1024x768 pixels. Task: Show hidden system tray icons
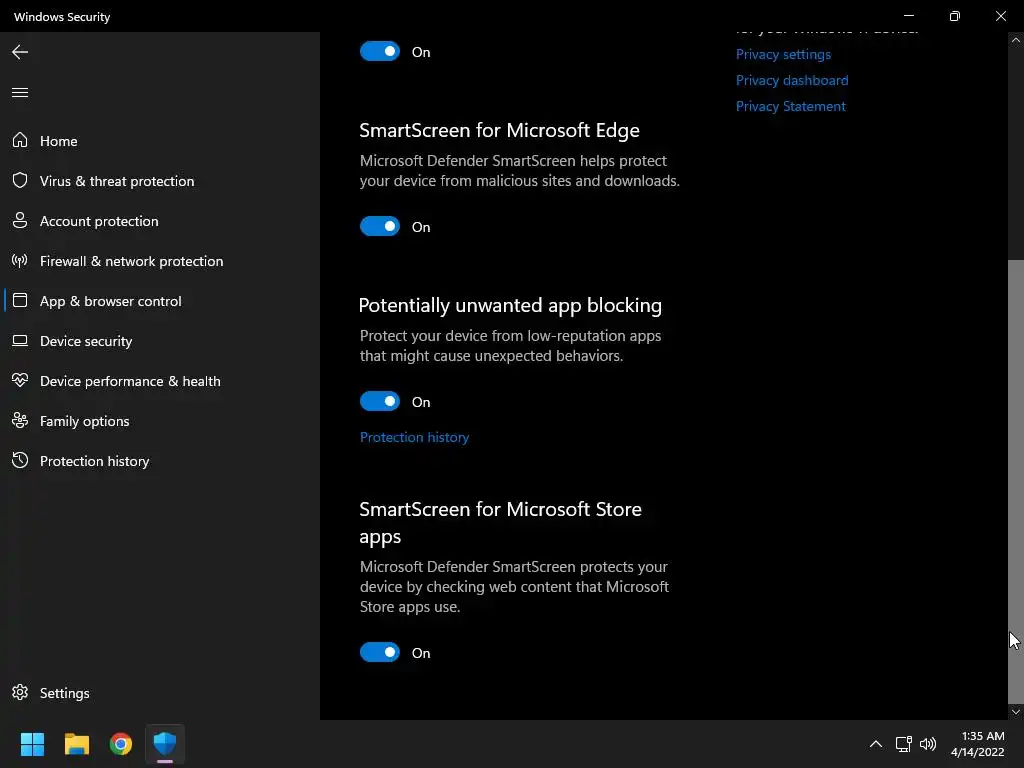[876, 744]
